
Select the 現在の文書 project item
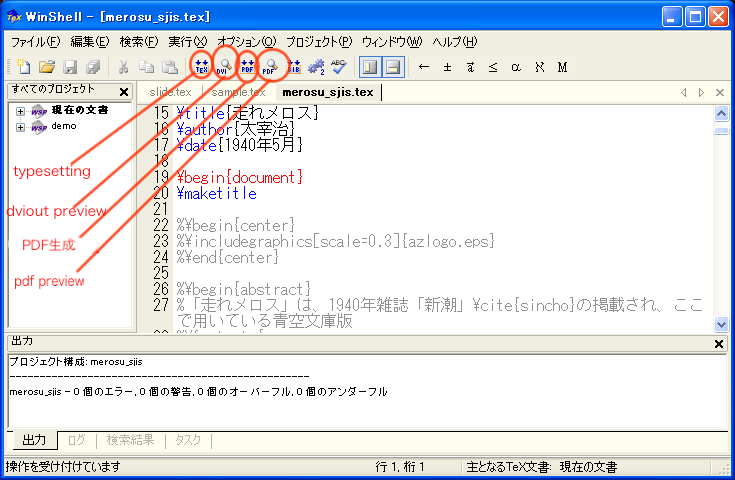[x=80, y=110]
